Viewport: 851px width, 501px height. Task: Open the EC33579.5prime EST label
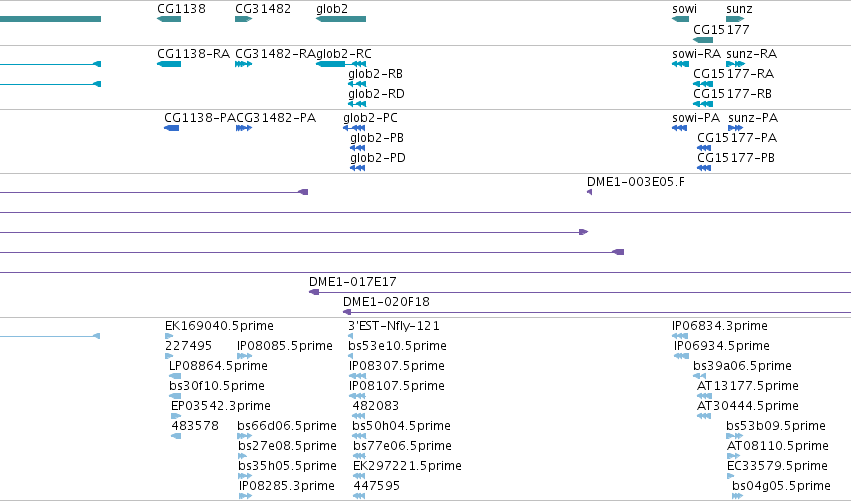pyautogui.click(x=778, y=466)
